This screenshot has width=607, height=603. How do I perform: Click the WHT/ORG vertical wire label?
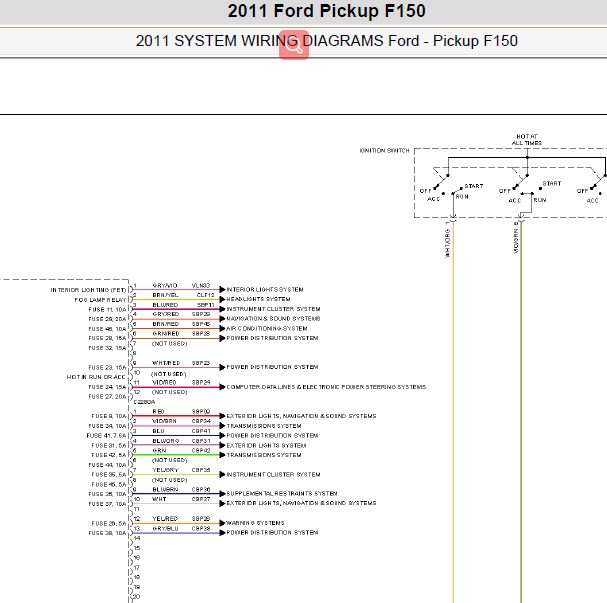pos(448,243)
